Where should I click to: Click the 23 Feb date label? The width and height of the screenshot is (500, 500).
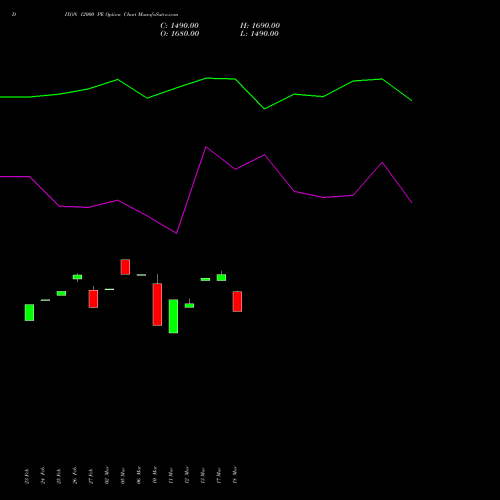[27, 476]
